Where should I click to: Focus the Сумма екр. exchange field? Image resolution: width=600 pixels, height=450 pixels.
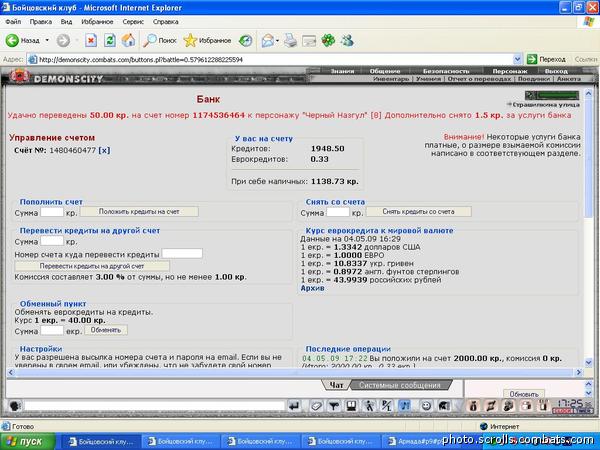pos(52,330)
